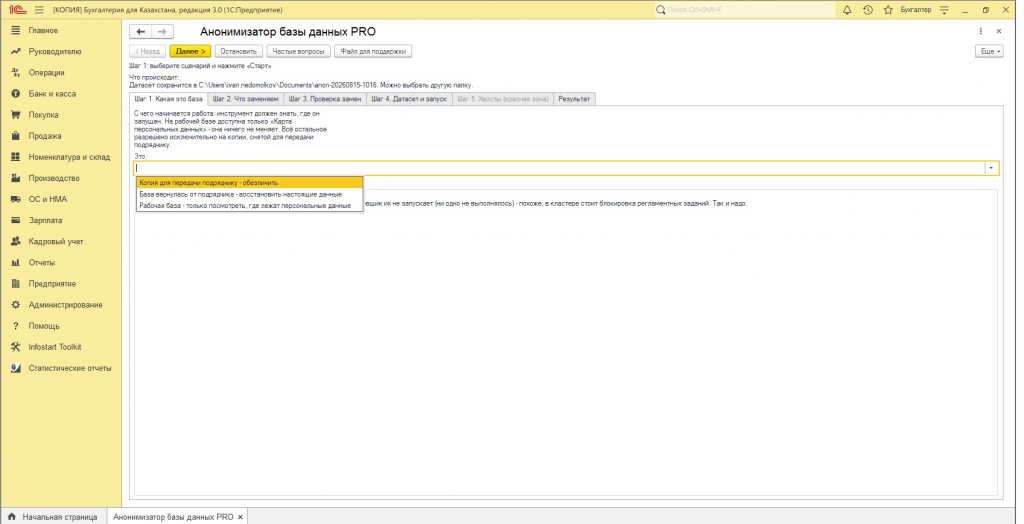Click the Предприятие building icon
1024x524 pixels.
[x=16, y=284]
